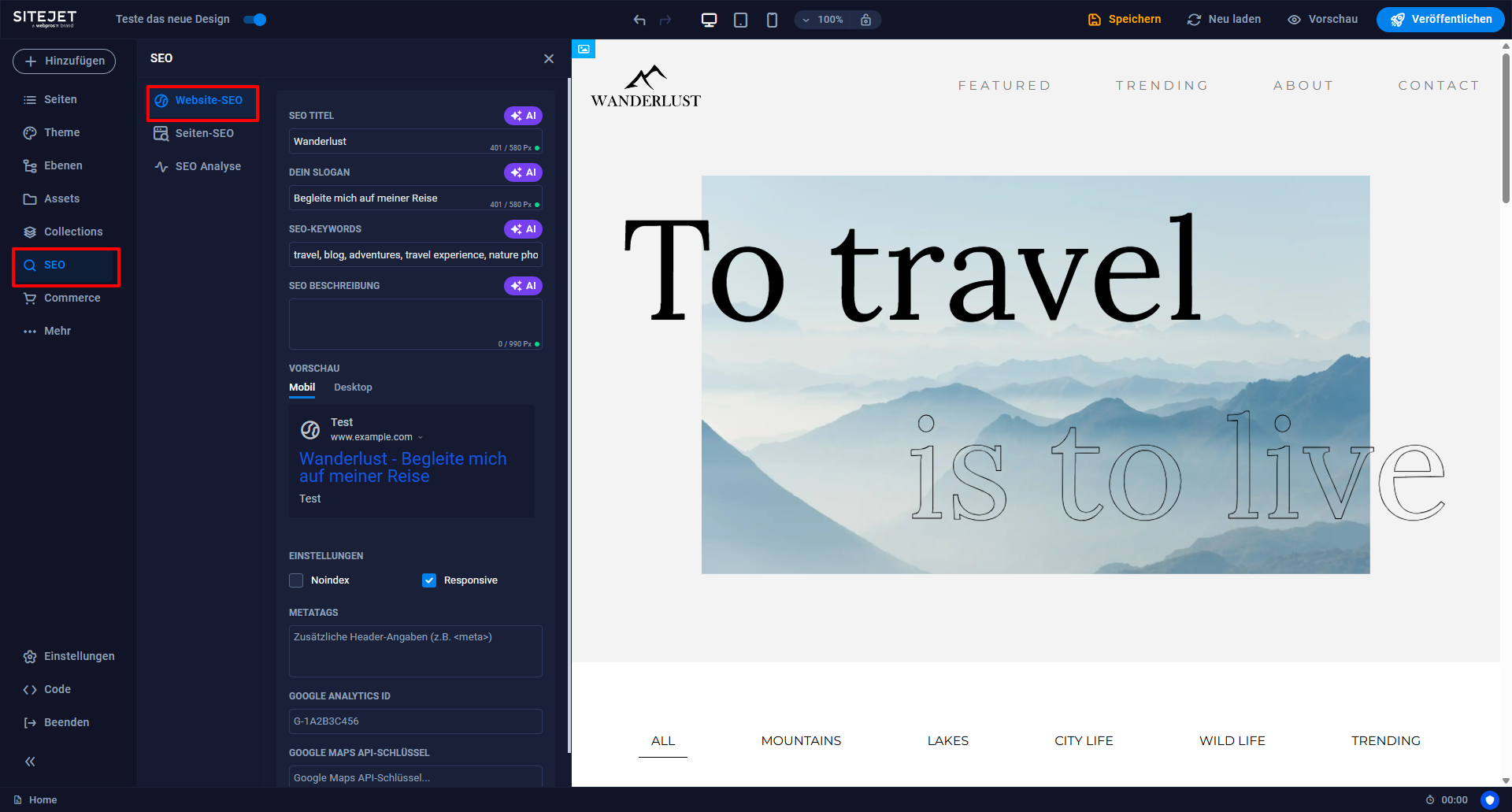Viewport: 1512px width, 812px height.
Task: Select Mobil preview tab
Action: (x=302, y=387)
